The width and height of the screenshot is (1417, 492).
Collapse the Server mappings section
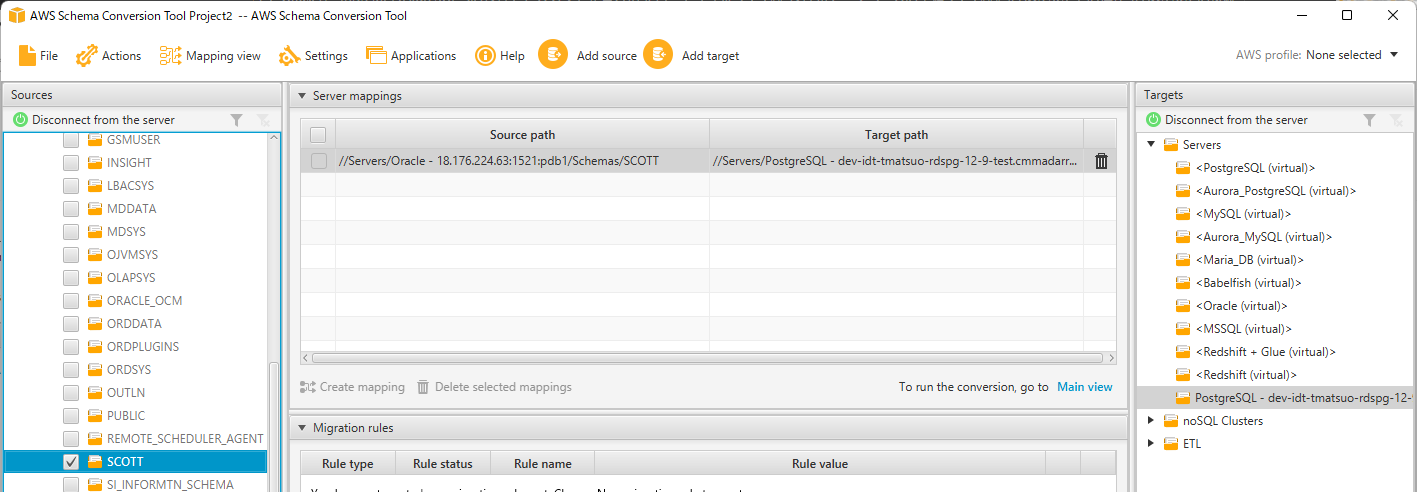point(302,96)
